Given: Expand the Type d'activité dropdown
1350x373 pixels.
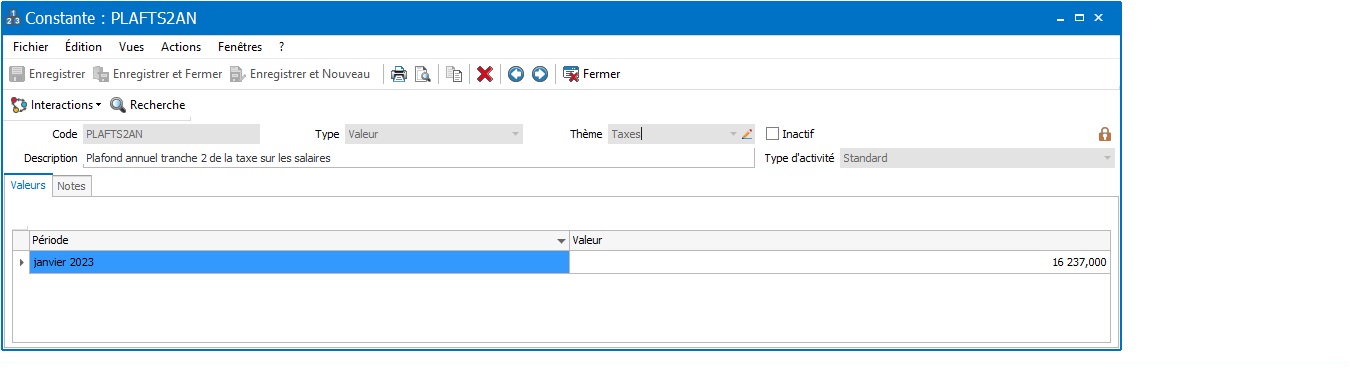Looking at the screenshot, I should (x=1107, y=158).
